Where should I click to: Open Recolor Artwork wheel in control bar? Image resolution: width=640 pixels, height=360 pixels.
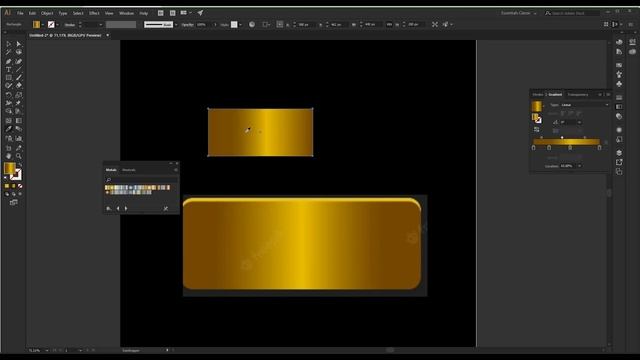coord(252,24)
